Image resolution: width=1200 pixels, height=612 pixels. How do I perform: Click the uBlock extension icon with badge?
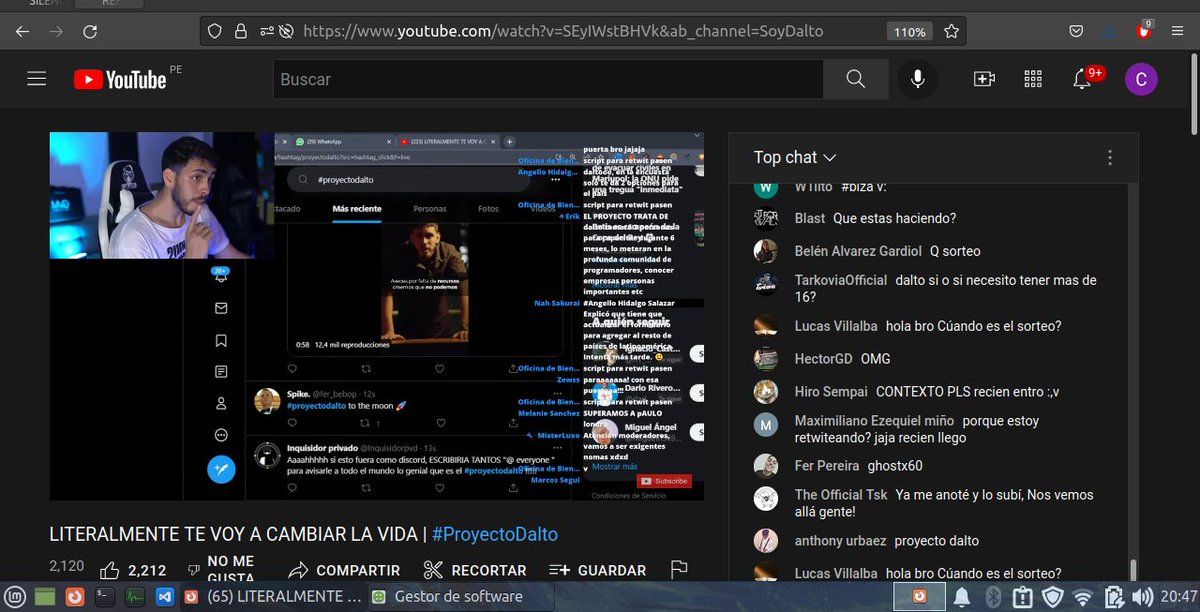pyautogui.click(x=1143, y=31)
